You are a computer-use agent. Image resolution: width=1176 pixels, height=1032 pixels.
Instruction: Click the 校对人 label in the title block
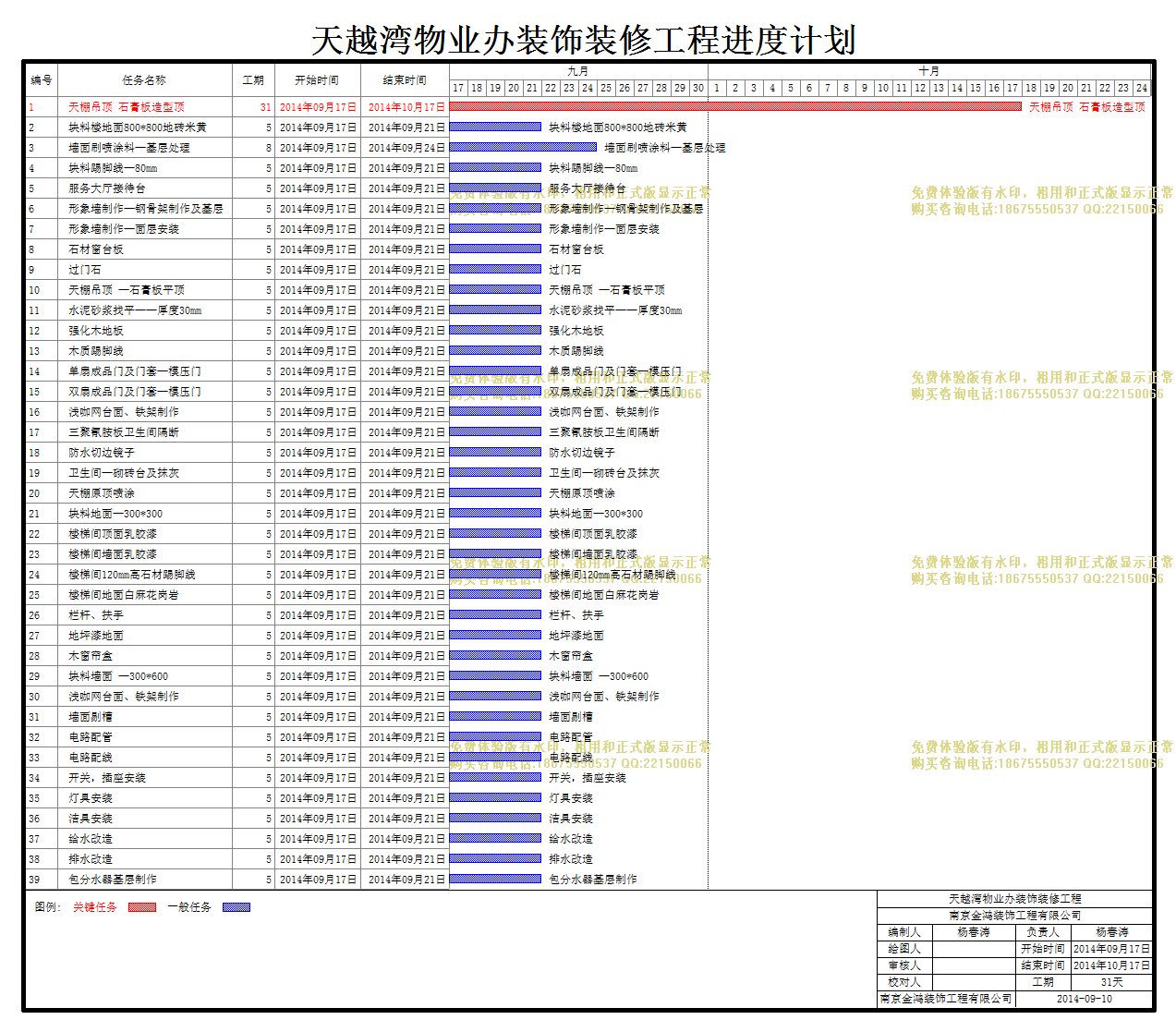click(904, 982)
